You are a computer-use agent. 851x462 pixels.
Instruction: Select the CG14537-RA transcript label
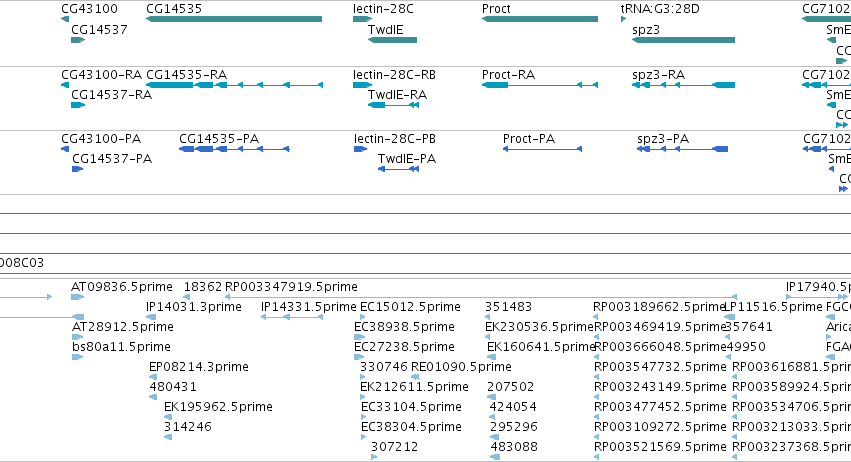point(112,94)
